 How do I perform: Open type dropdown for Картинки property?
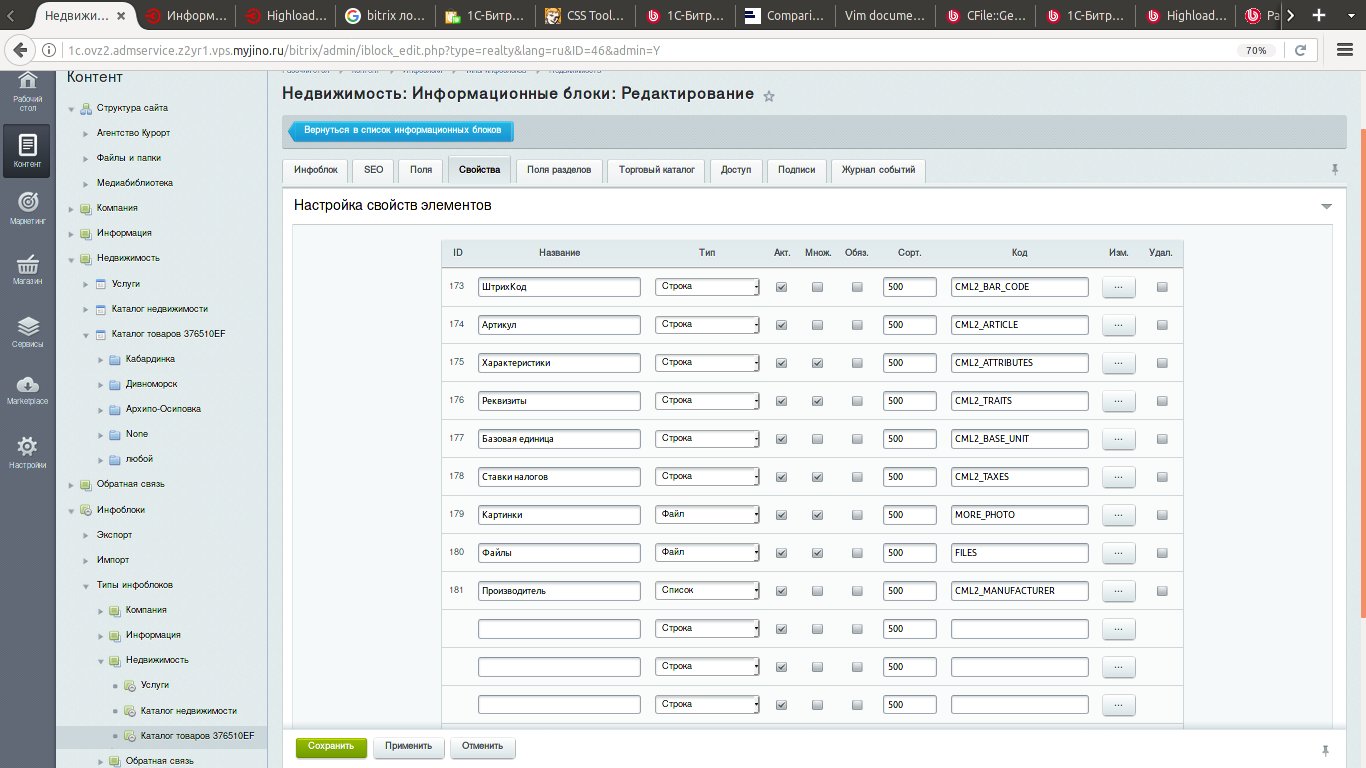tap(707, 515)
